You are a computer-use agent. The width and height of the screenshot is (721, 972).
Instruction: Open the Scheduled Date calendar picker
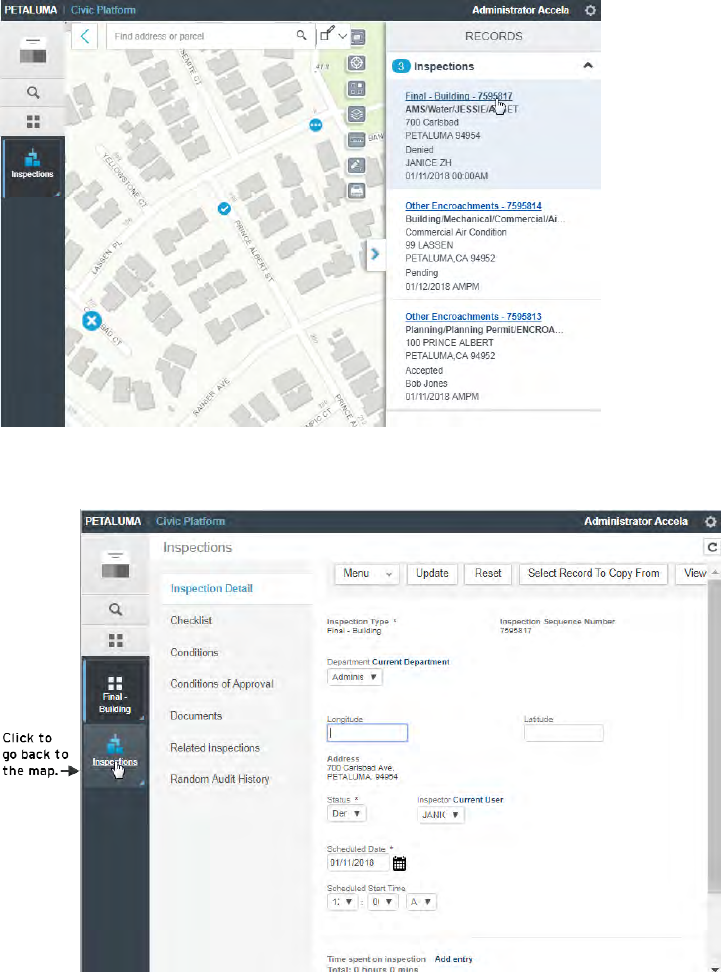click(x=399, y=863)
